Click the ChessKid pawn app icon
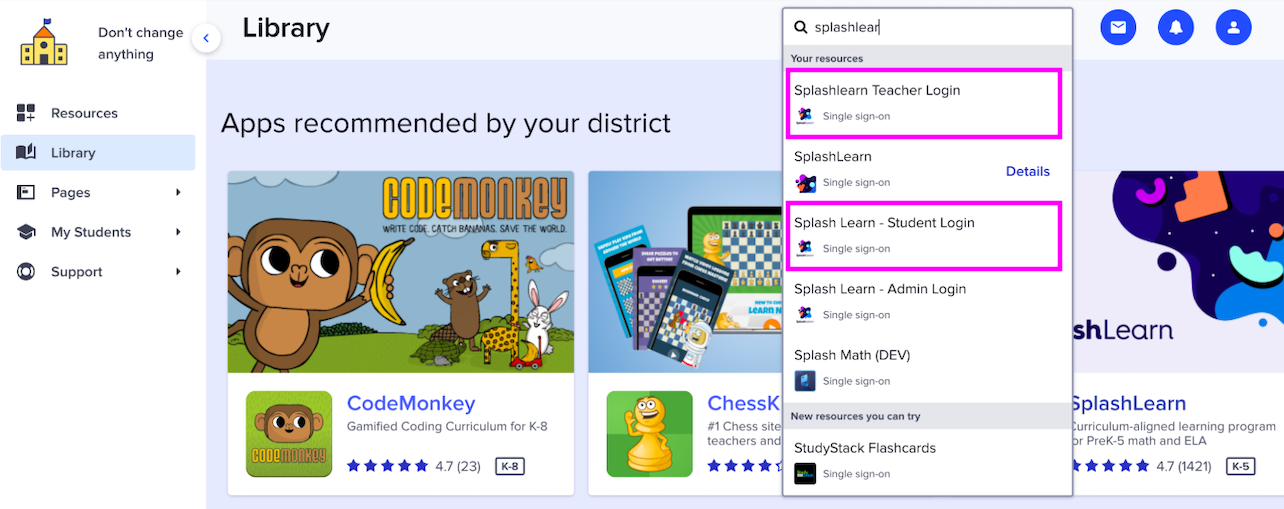Image resolution: width=1284 pixels, height=509 pixels. click(x=649, y=434)
